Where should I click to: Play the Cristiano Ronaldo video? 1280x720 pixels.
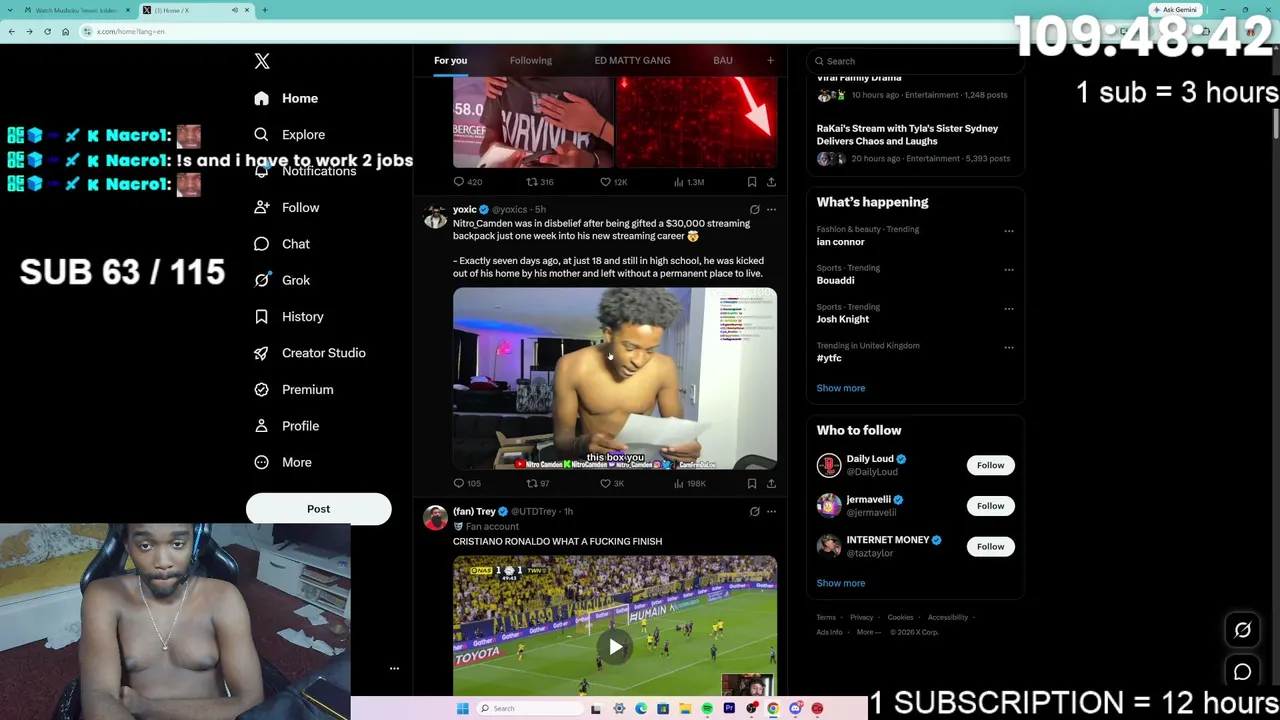coord(615,647)
